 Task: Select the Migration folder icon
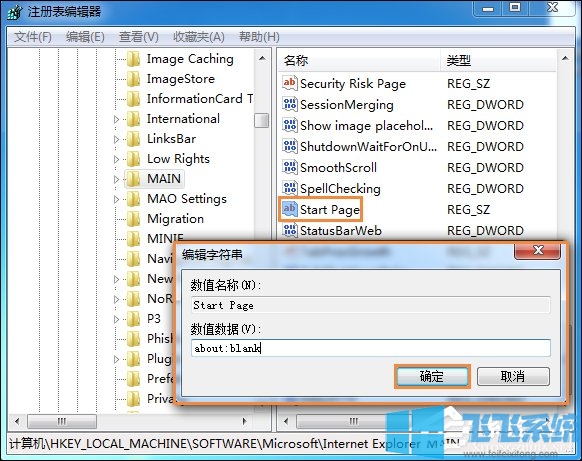tap(133, 219)
